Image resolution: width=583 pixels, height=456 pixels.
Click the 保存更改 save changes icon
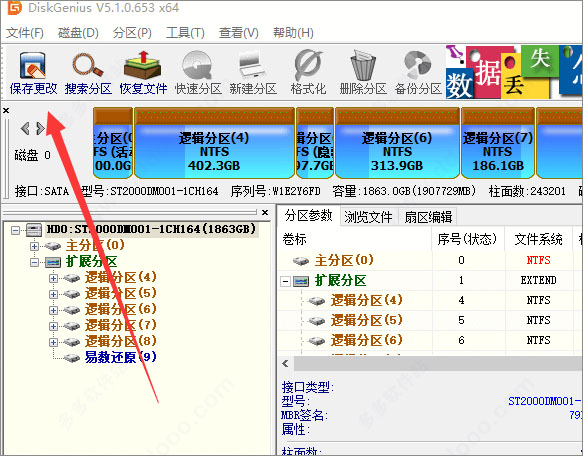(33, 66)
